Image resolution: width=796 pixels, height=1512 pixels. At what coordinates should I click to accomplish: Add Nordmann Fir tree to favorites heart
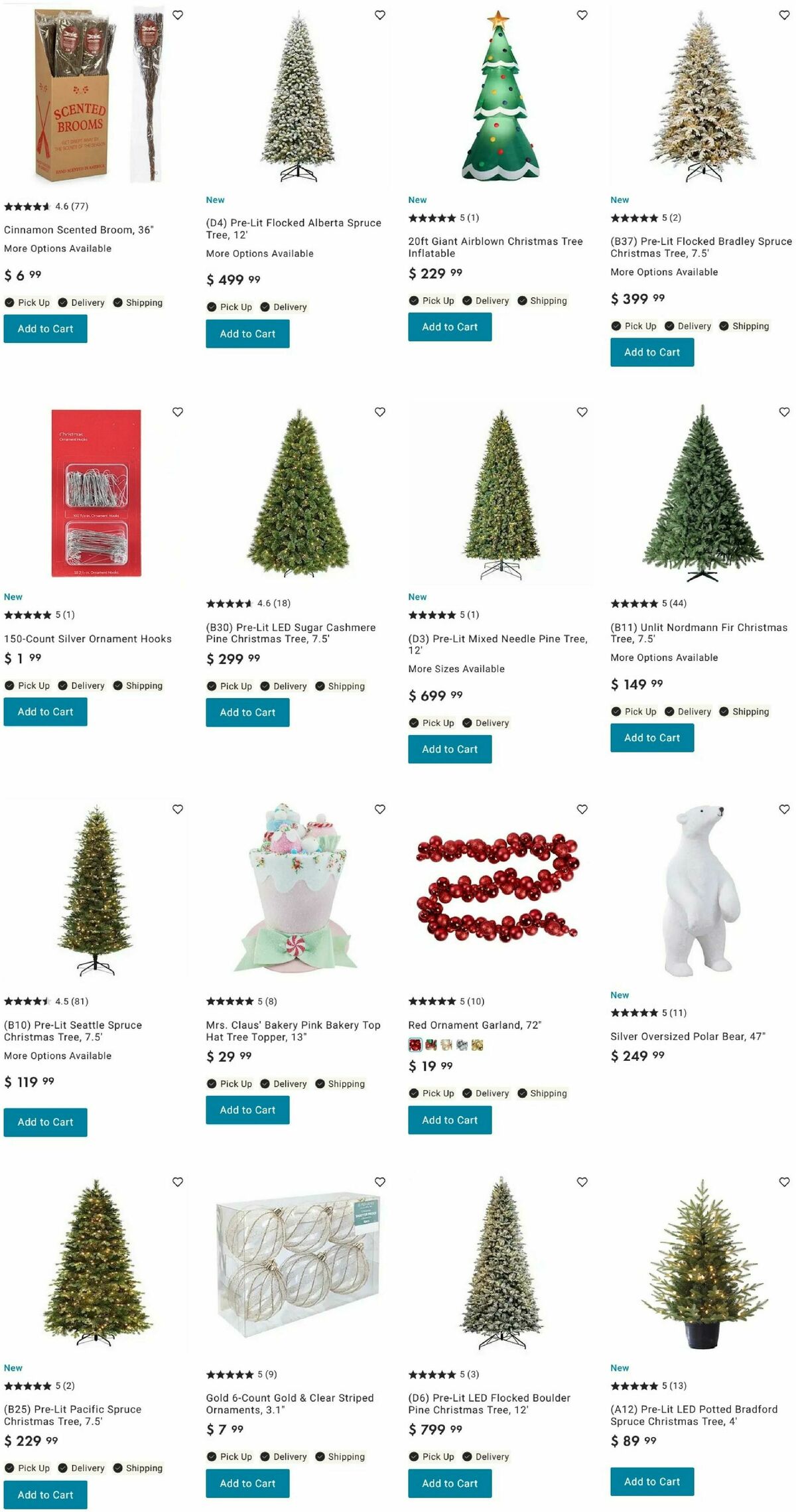pos(784,412)
